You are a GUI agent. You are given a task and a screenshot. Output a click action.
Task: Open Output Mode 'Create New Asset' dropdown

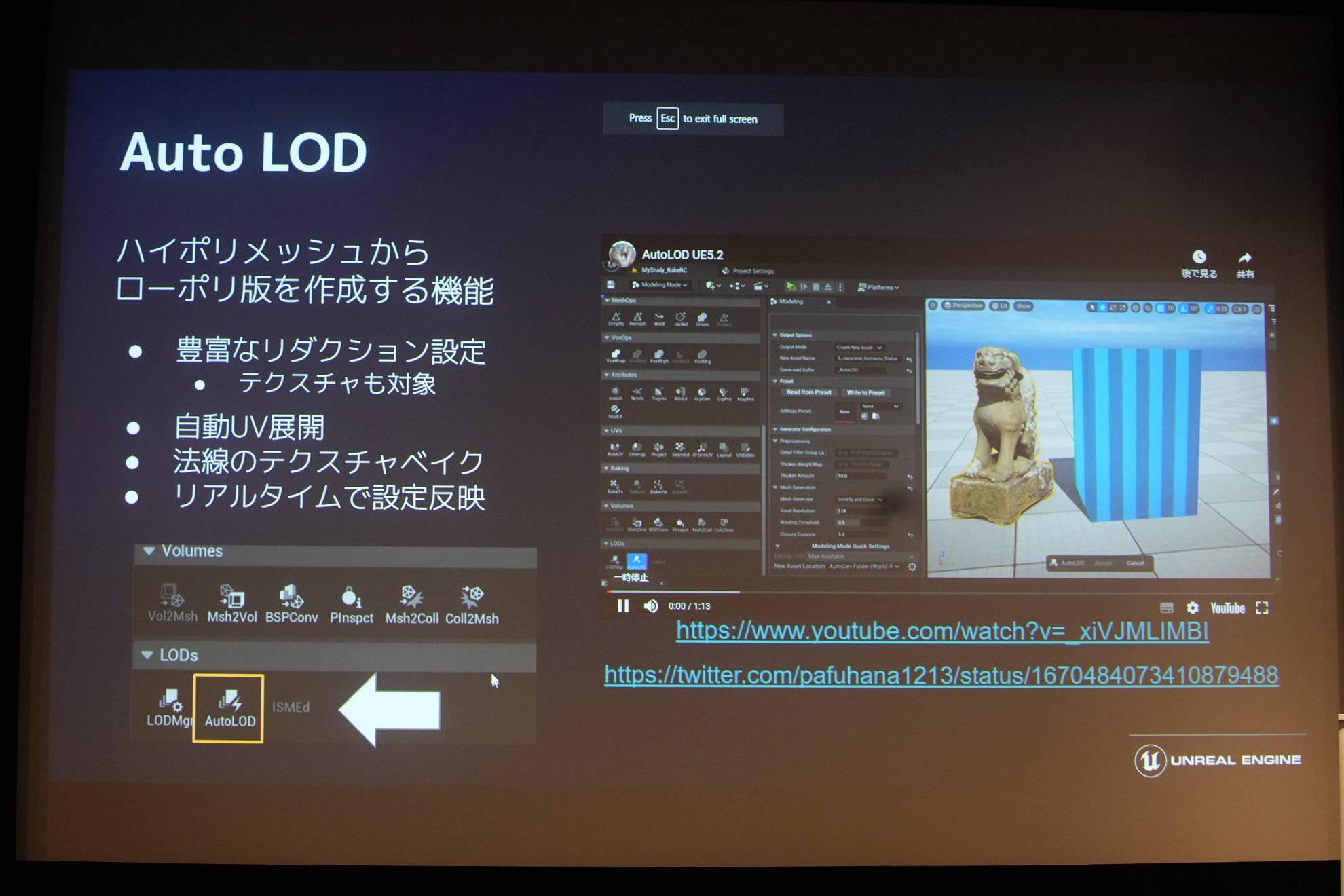coord(859,347)
